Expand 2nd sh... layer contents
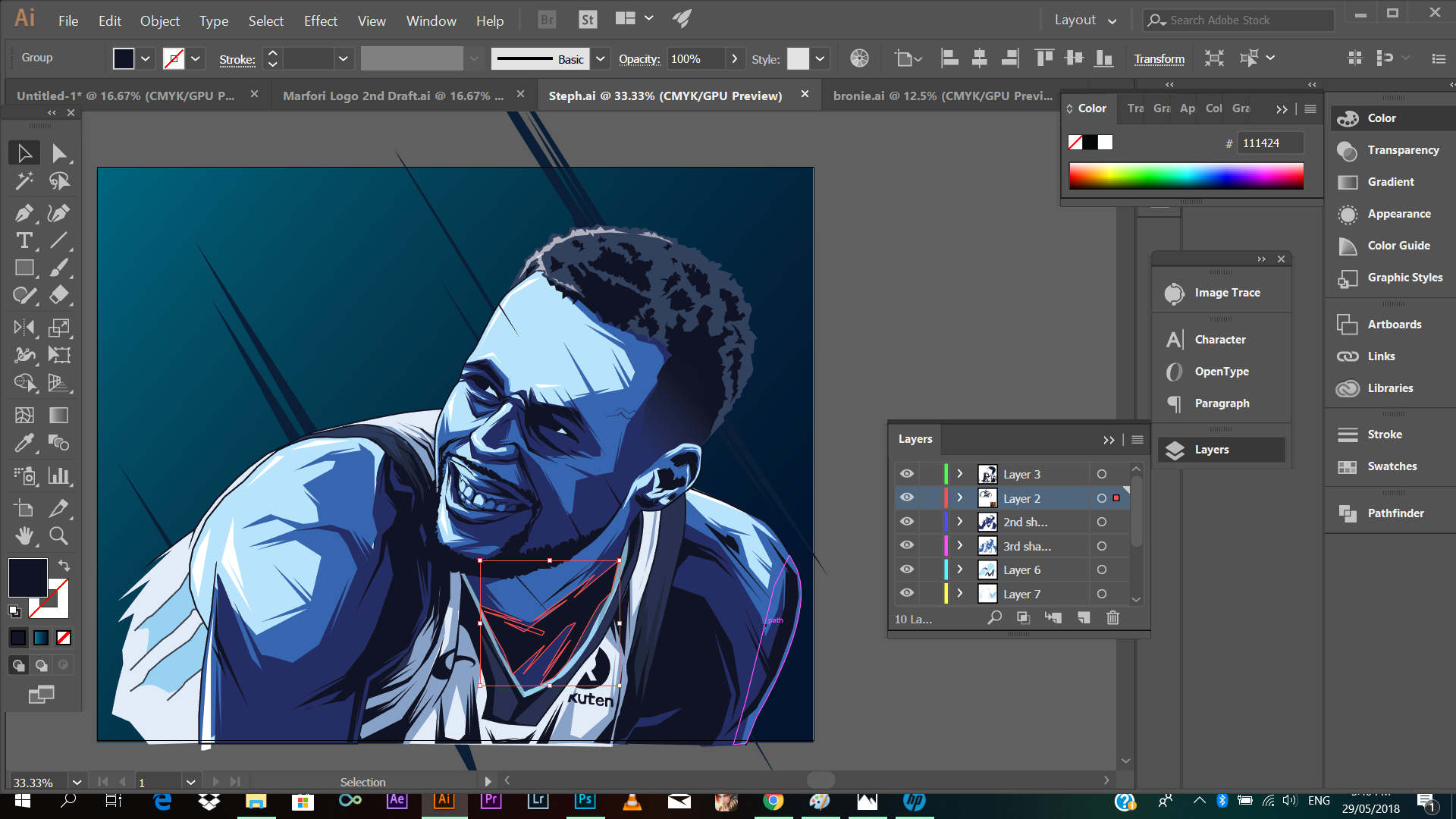Screen dimensions: 1456x819 pyautogui.click(x=960, y=522)
